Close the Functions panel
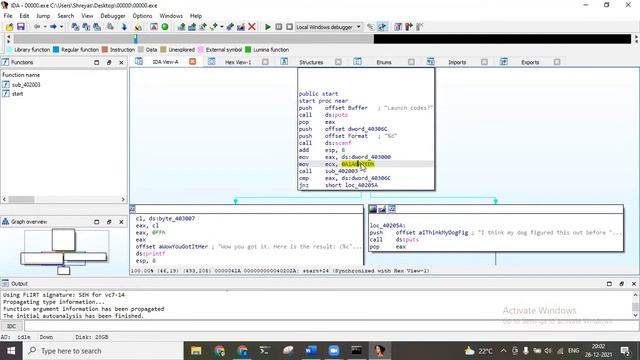The width and height of the screenshot is (640, 360). pos(121,62)
